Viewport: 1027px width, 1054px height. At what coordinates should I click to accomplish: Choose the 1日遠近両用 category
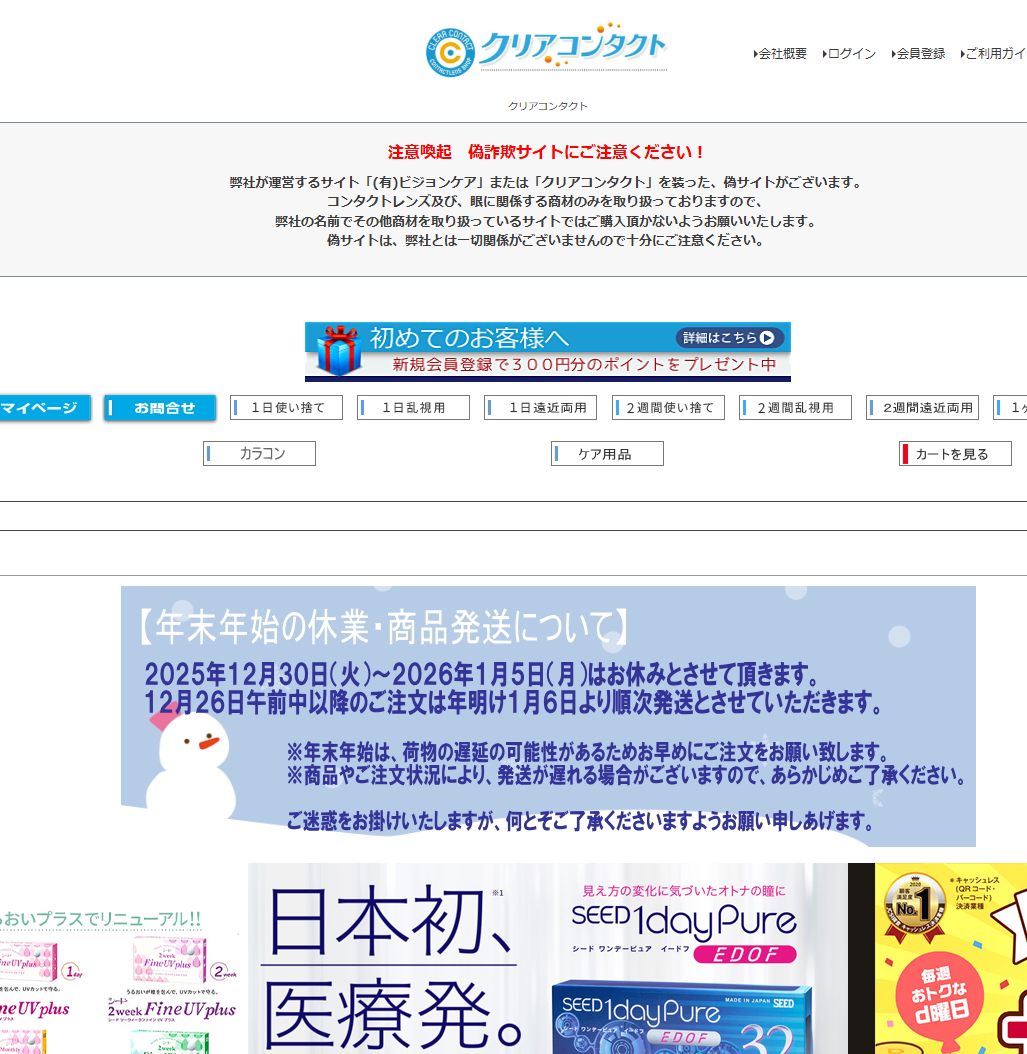[x=541, y=408]
